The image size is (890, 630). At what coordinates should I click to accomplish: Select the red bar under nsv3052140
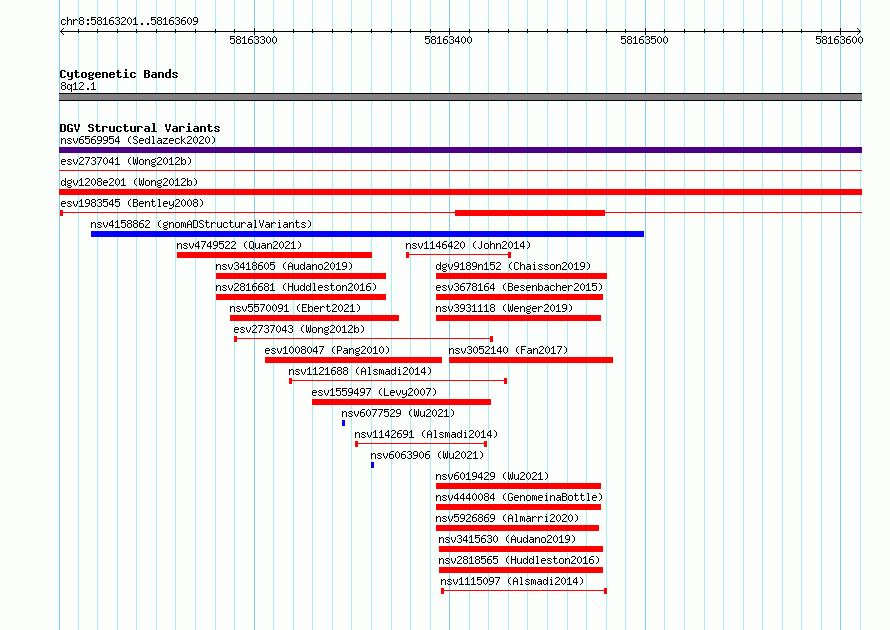[x=531, y=360]
